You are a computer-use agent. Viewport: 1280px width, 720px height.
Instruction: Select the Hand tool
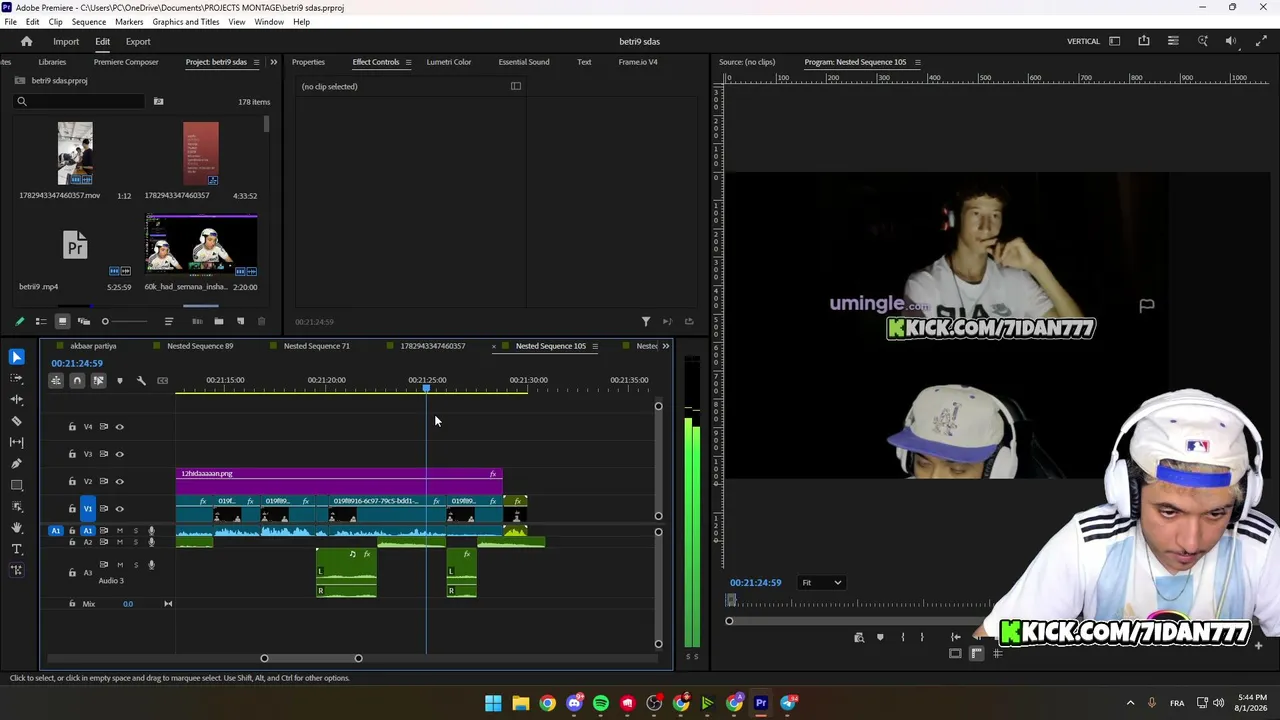(x=17, y=527)
